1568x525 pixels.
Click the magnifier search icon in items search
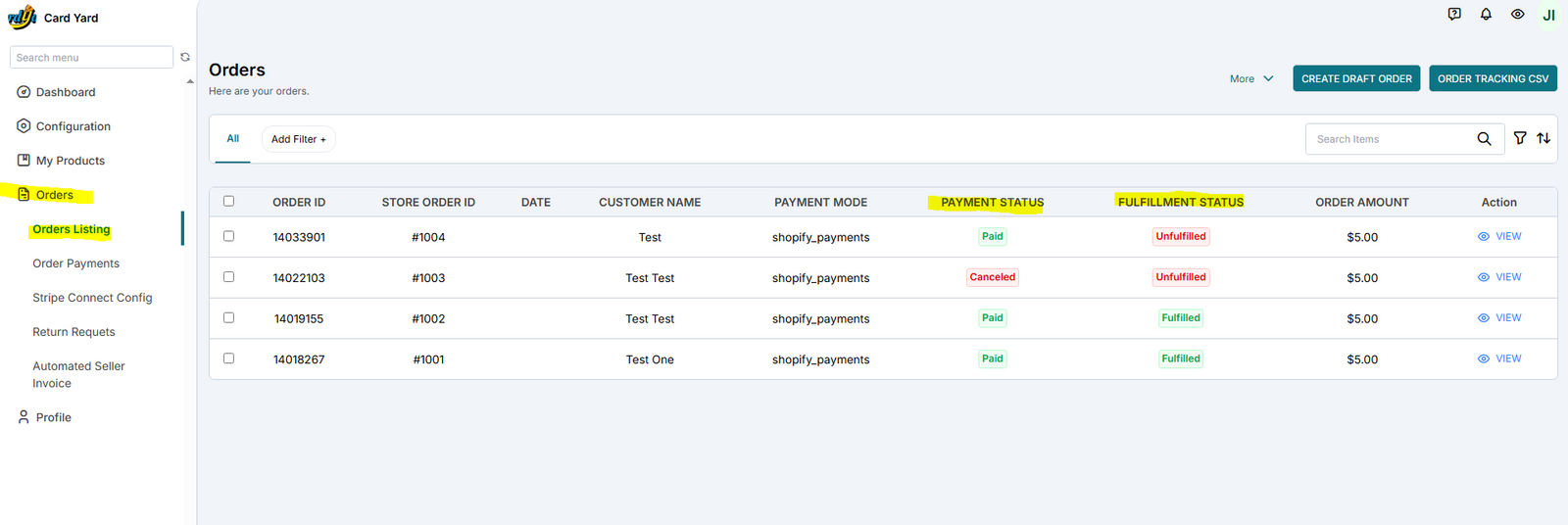pyautogui.click(x=1484, y=139)
